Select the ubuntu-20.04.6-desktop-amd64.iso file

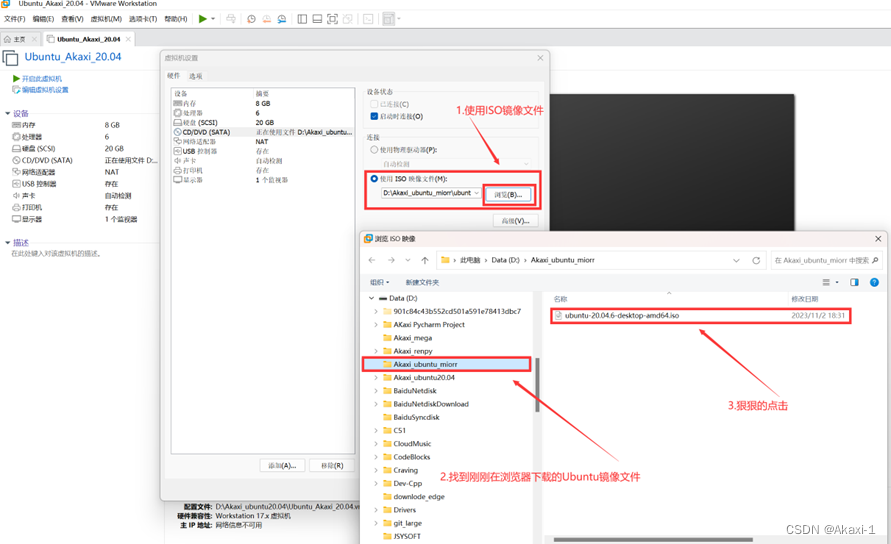coord(700,315)
